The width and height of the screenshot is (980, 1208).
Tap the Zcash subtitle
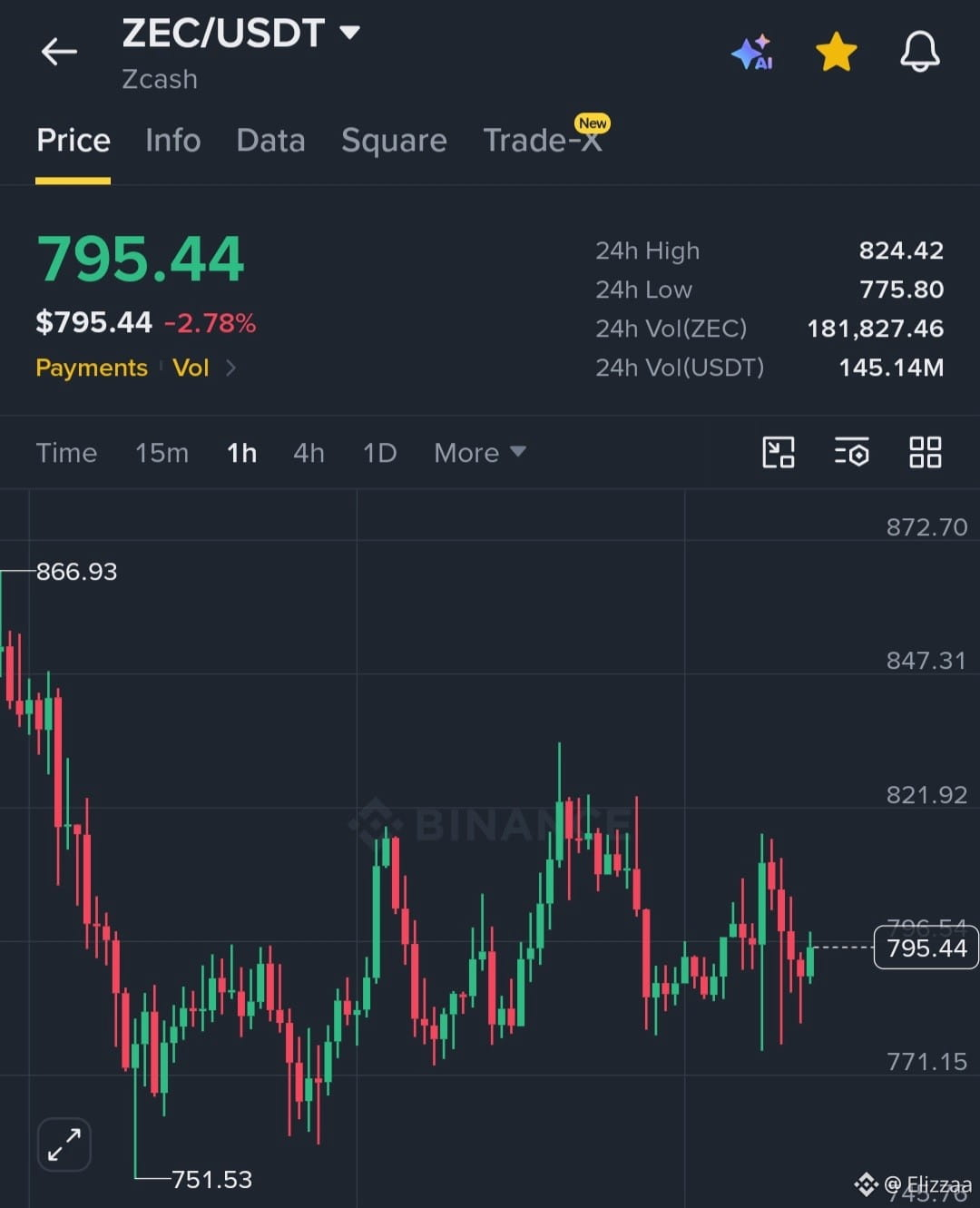click(x=160, y=79)
